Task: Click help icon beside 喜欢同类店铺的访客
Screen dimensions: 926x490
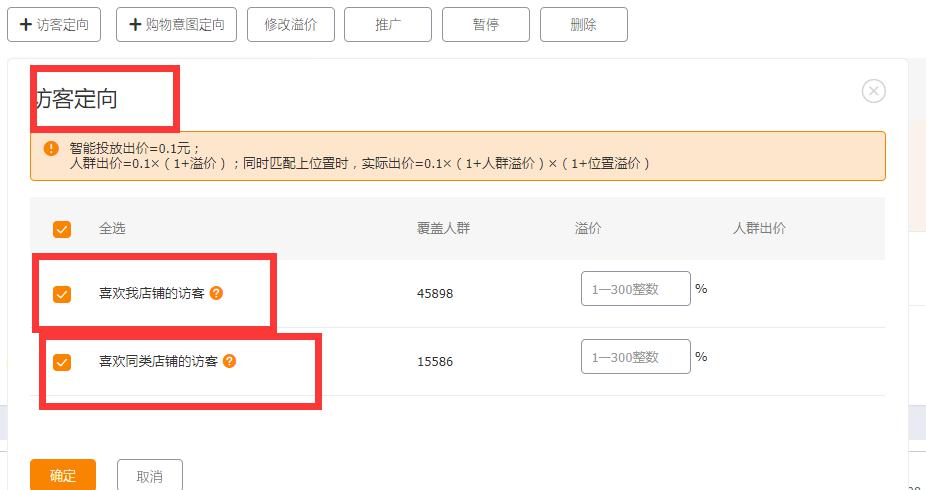Action: point(229,361)
